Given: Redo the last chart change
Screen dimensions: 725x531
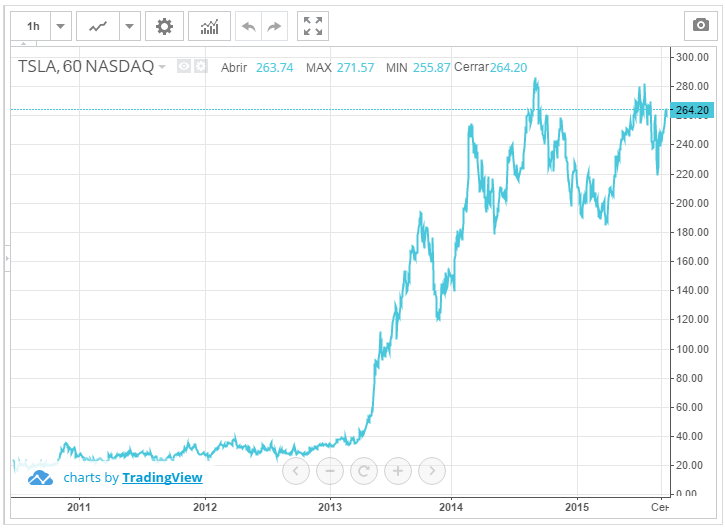Looking at the screenshot, I should [x=274, y=26].
